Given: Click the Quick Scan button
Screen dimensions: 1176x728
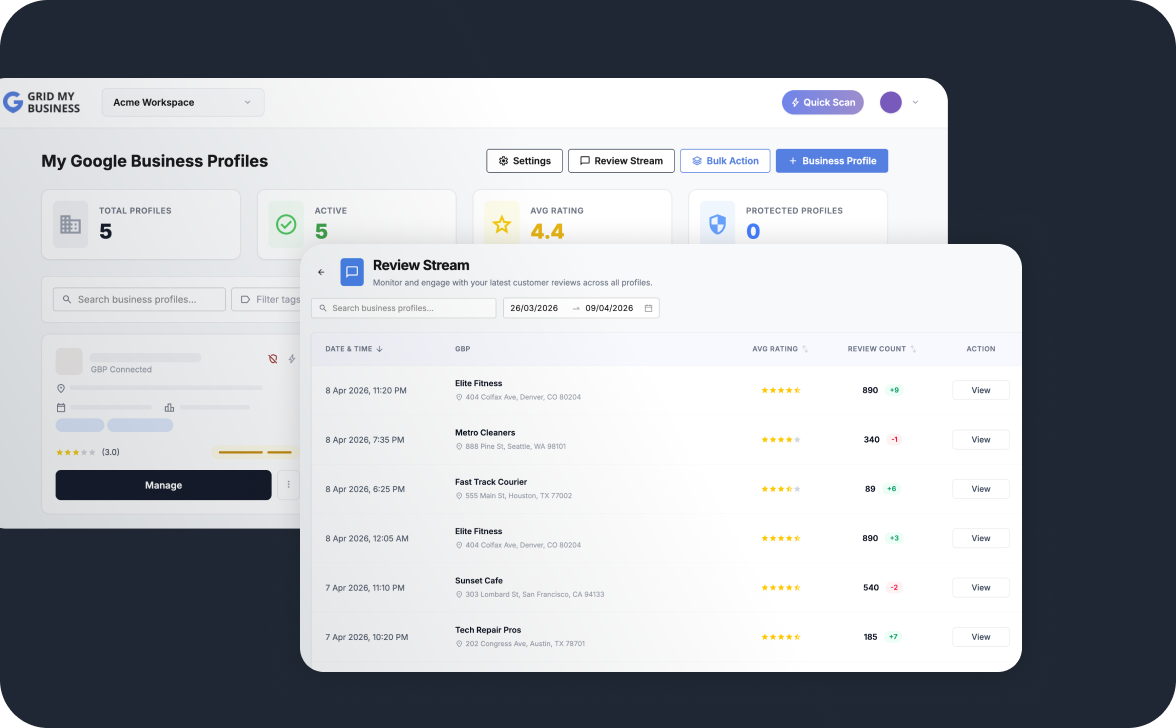Looking at the screenshot, I should click(x=823, y=102).
